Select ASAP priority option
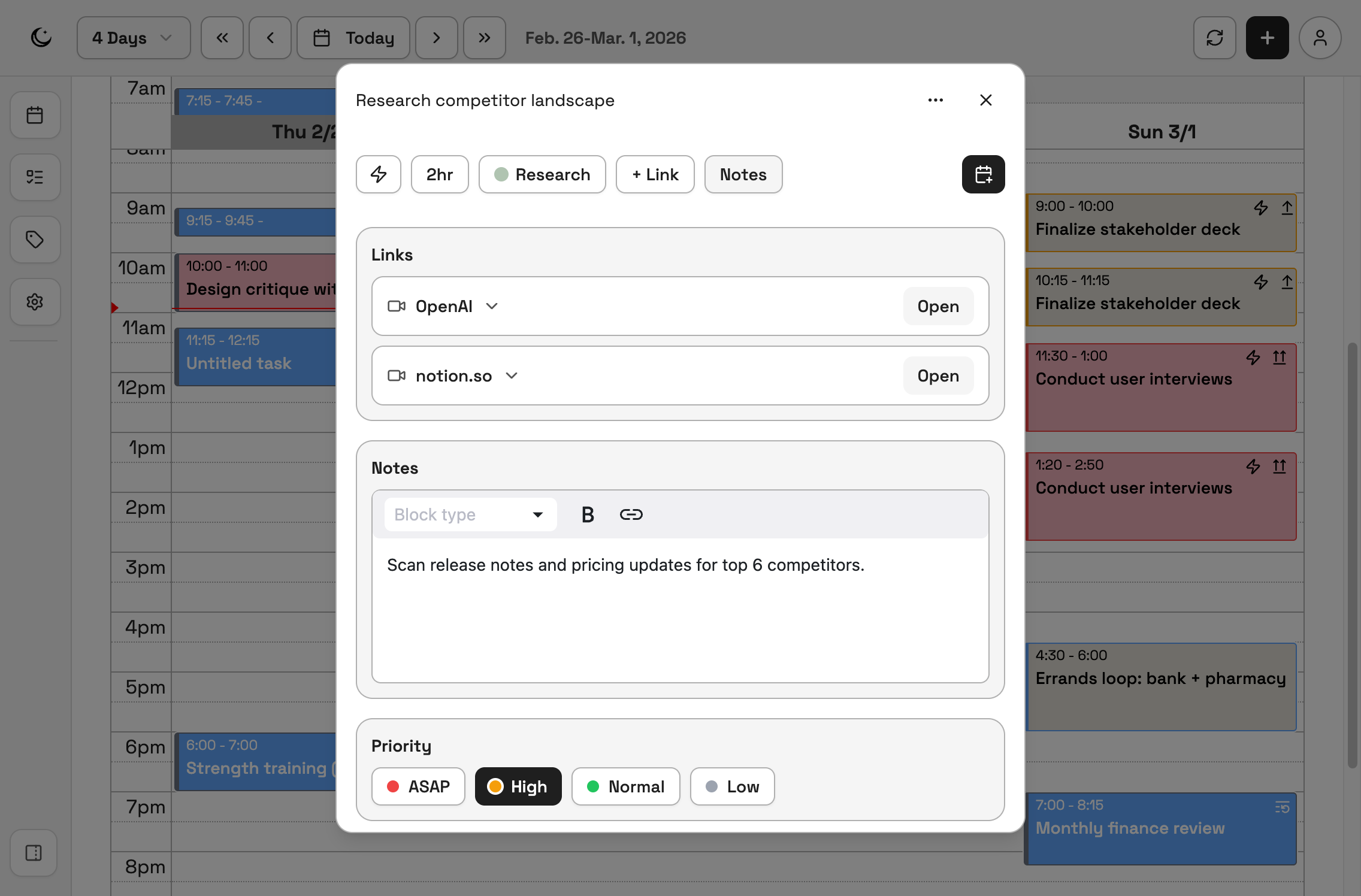The image size is (1361, 896). [418, 786]
